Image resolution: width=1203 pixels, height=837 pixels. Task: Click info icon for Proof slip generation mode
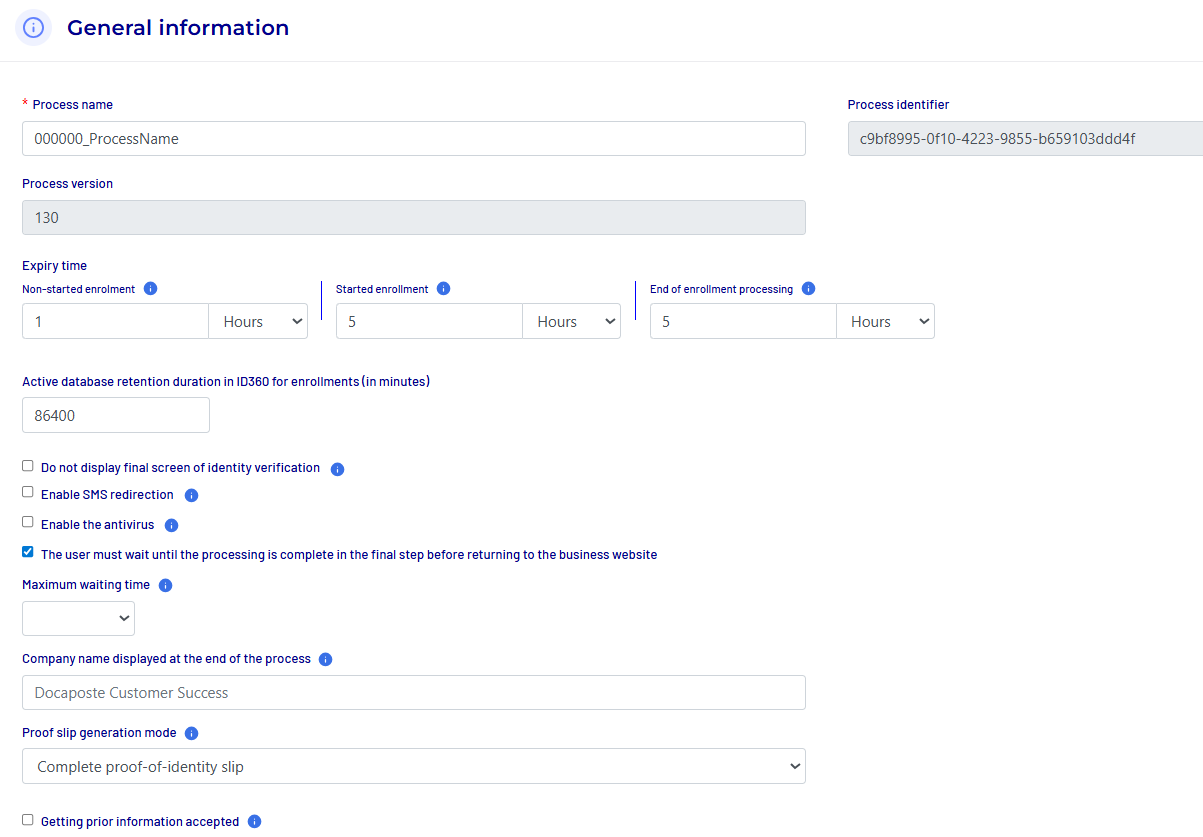(191, 733)
